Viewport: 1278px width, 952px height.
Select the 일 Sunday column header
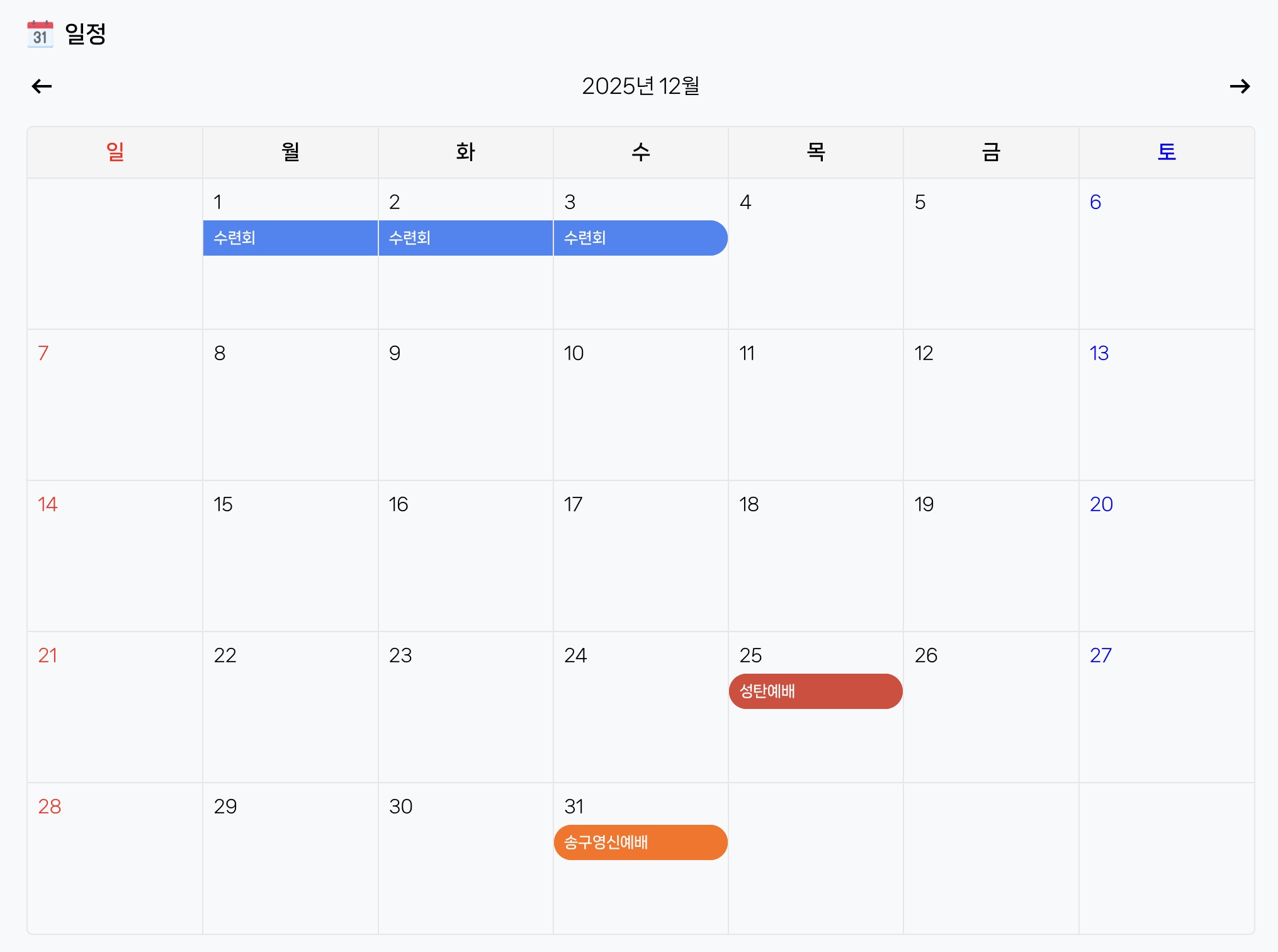[115, 152]
